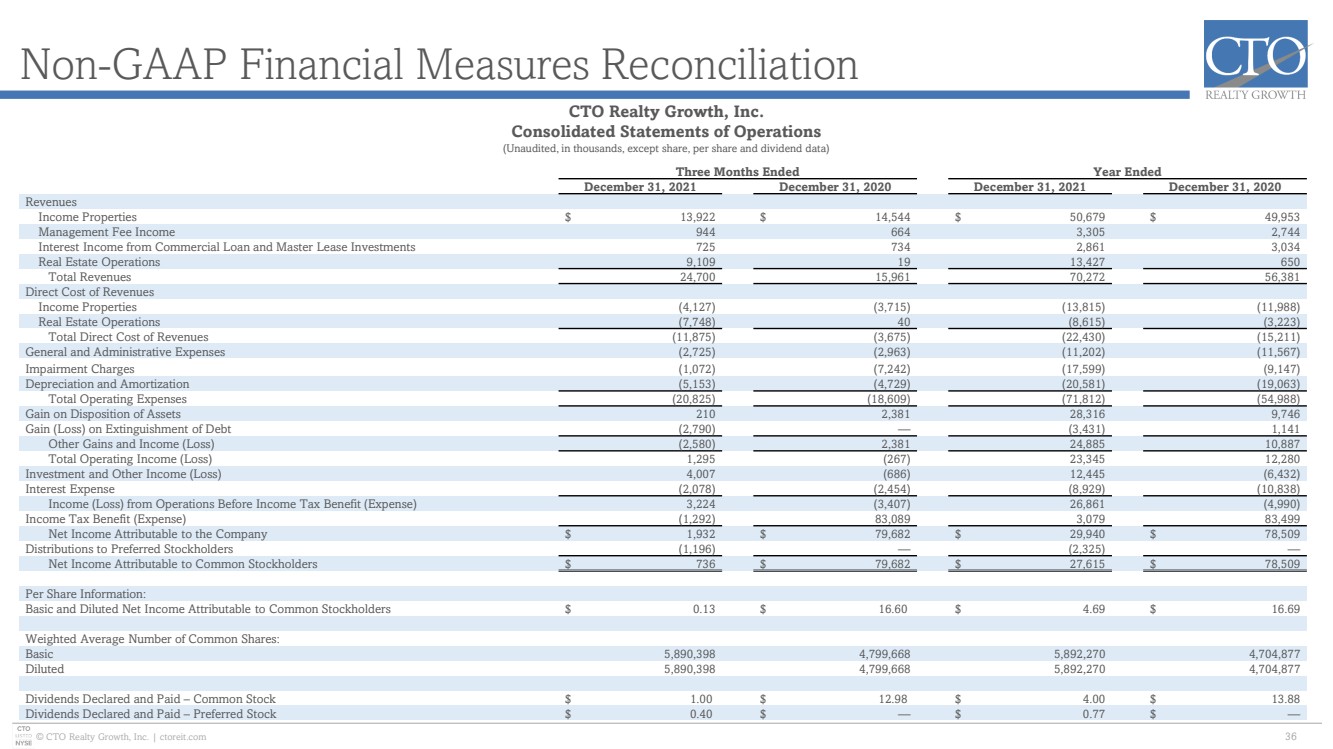Click the 24,700 Total Revenues value
Image resolution: width=1333 pixels, height=749 pixels.
click(x=696, y=277)
